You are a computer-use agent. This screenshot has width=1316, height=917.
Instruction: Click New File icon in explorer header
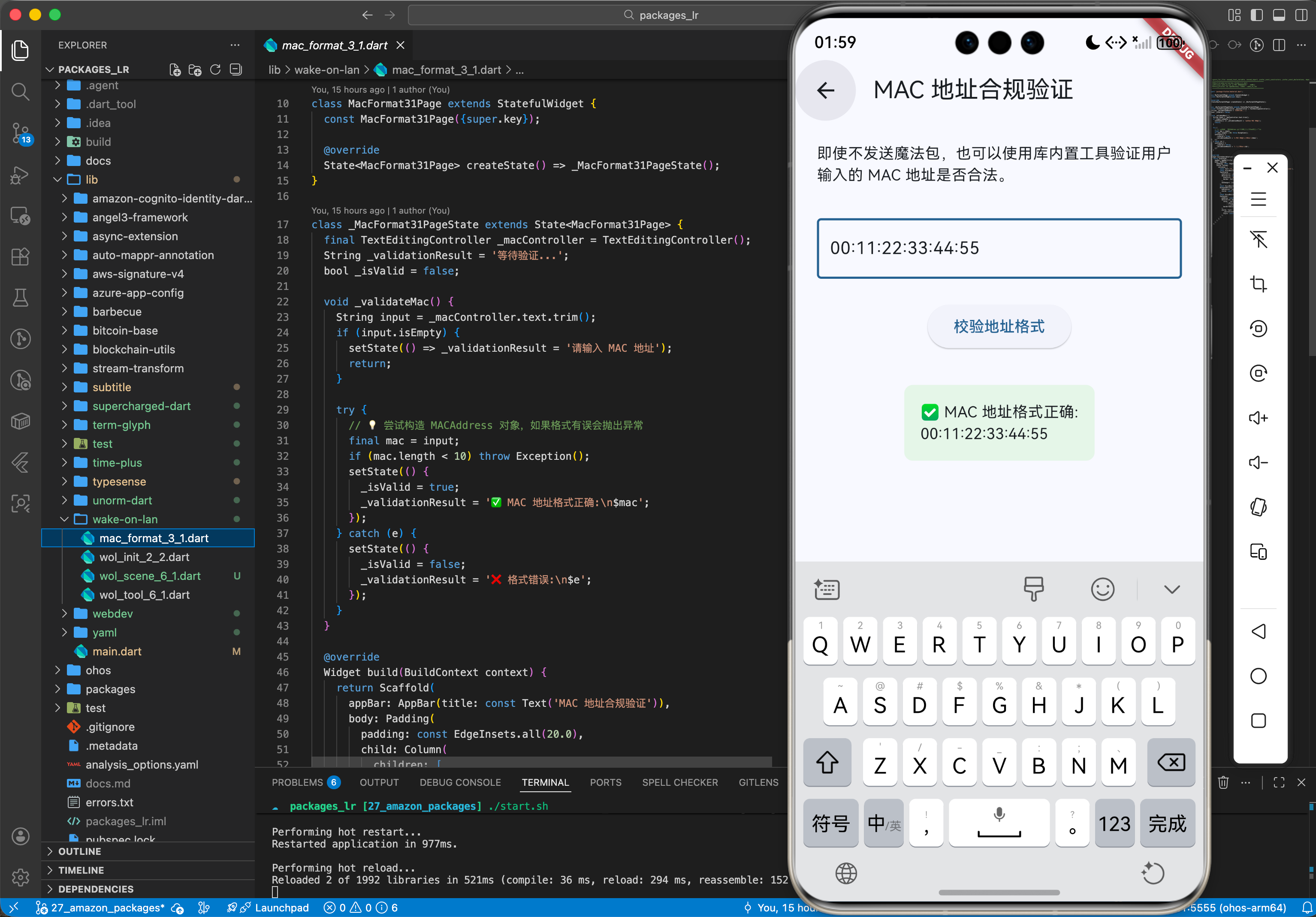pos(175,69)
